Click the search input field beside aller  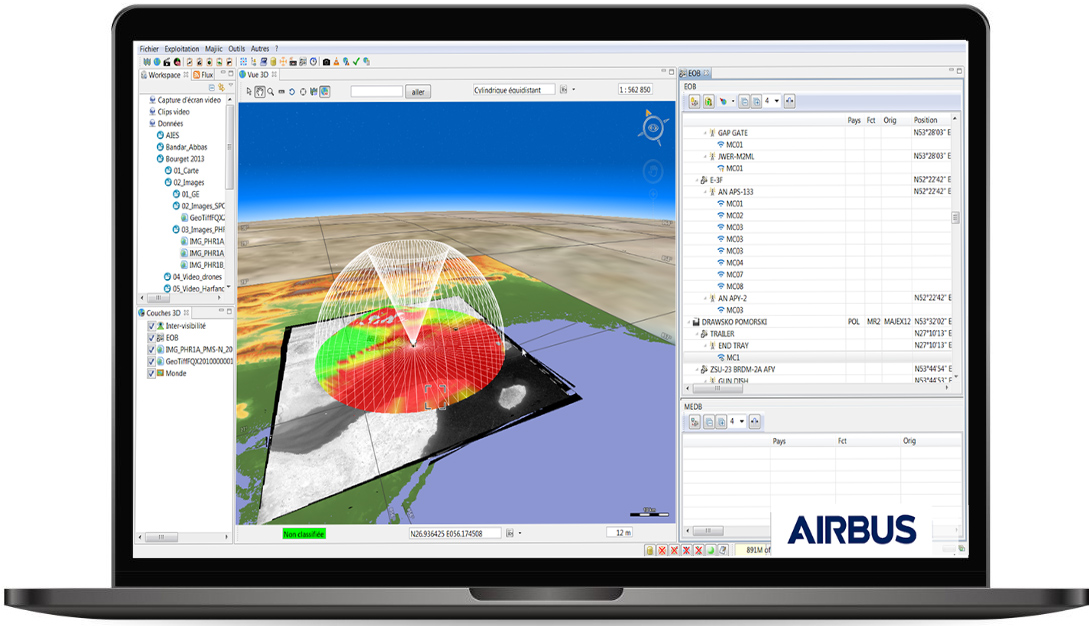[x=376, y=91]
